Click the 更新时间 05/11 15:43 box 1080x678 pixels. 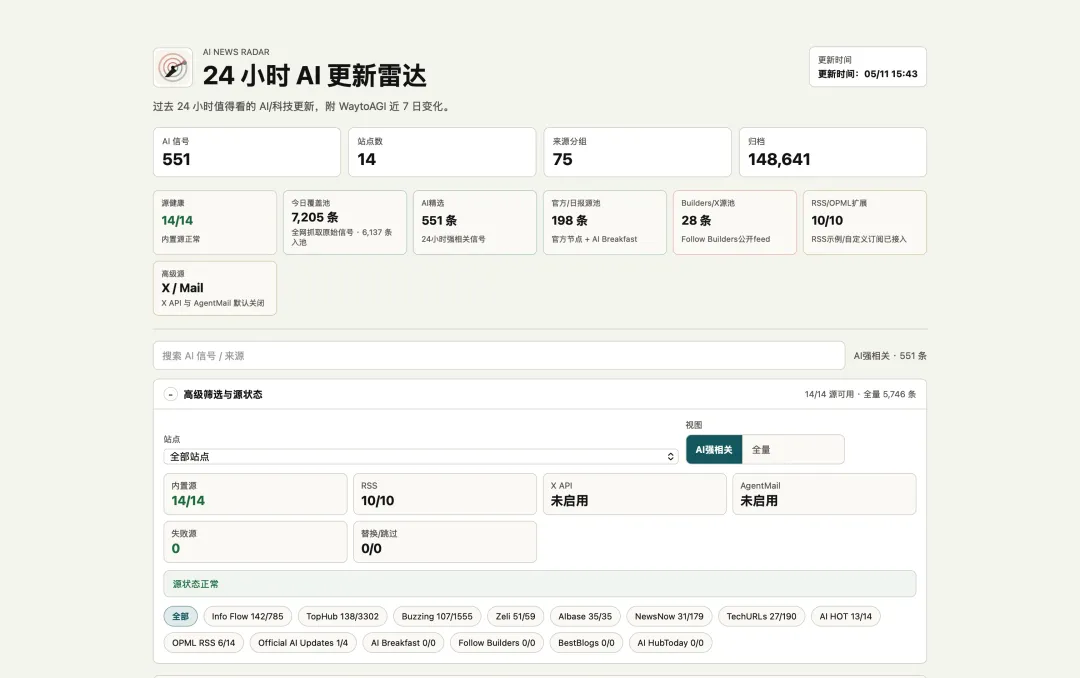click(867, 67)
